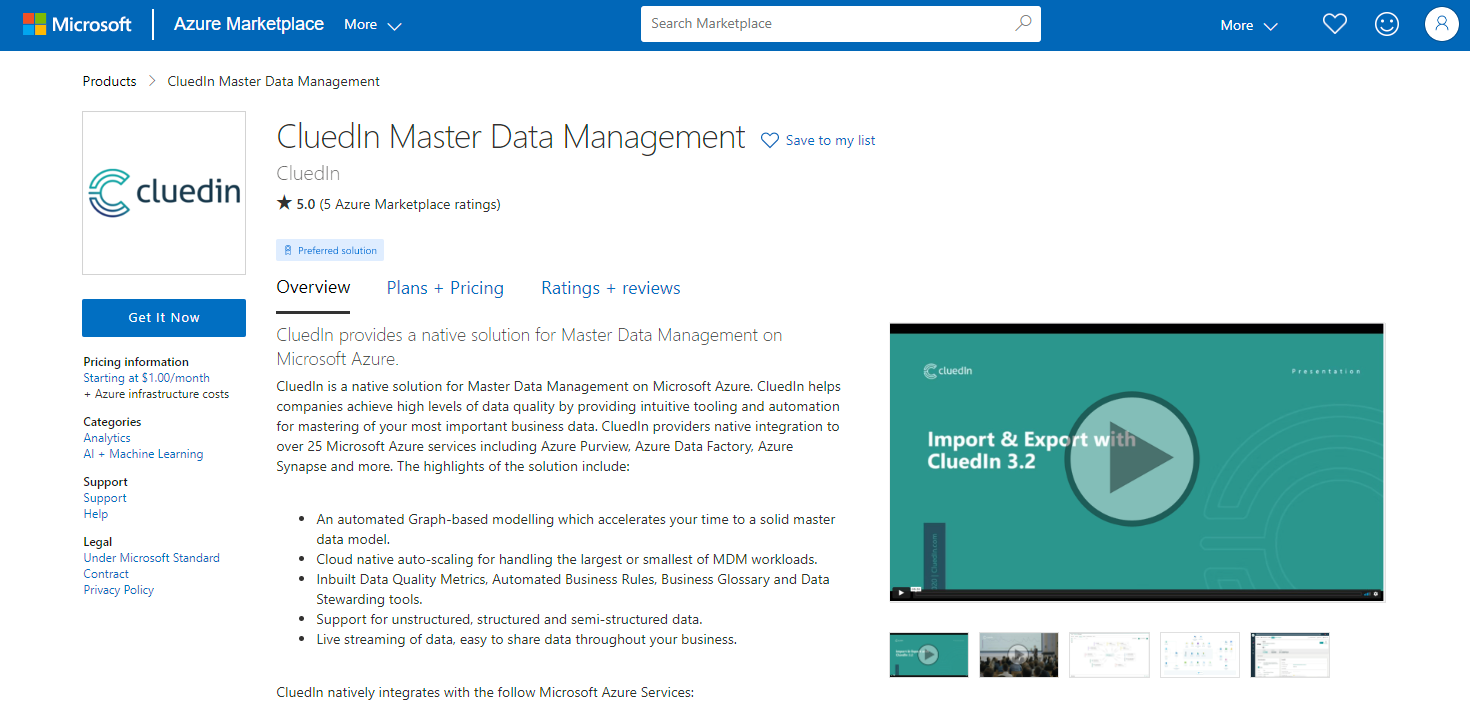1470x710 pixels.
Task: Open the Privacy Policy link
Action: pyautogui.click(x=119, y=590)
